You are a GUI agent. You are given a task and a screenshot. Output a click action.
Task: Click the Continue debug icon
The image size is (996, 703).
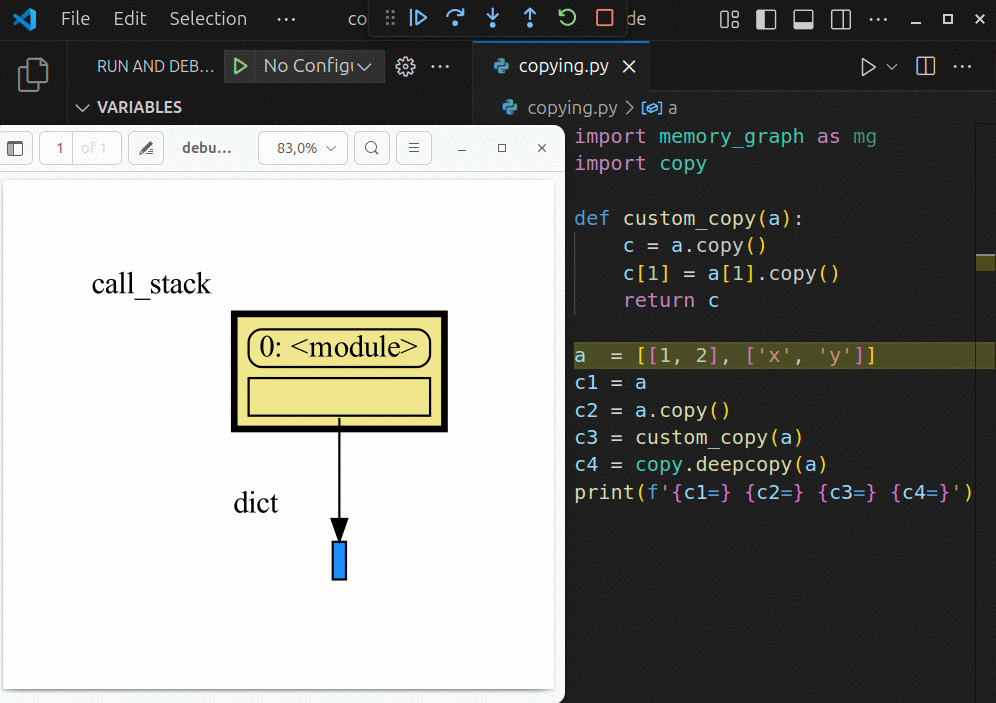click(418, 18)
